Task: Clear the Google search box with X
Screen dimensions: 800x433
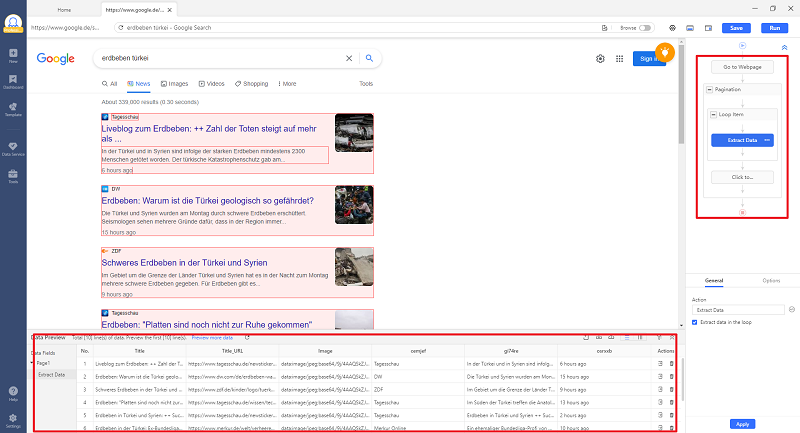Action: 349,58
